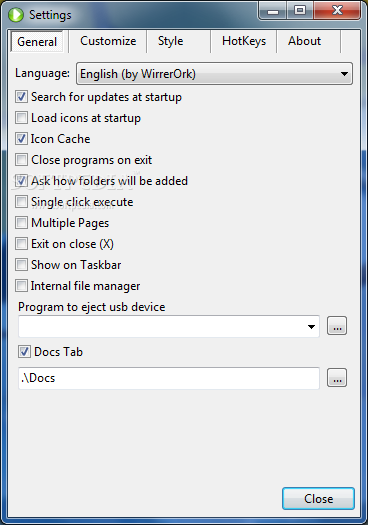Go to the Style tab
Image resolution: width=368 pixels, height=525 pixels.
click(x=170, y=41)
